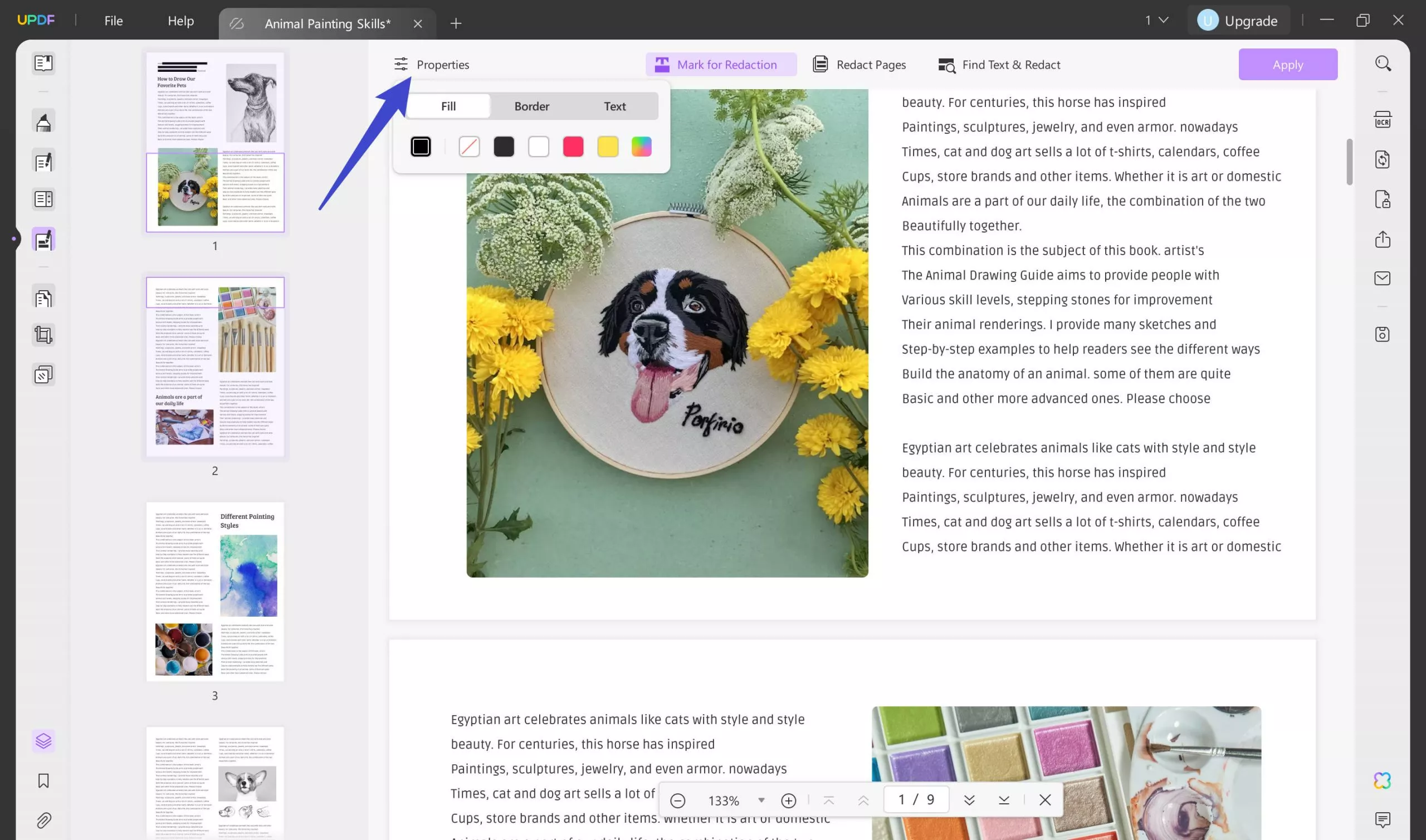Click Find Text & Redact
The height and width of the screenshot is (840, 1426).
(x=999, y=65)
